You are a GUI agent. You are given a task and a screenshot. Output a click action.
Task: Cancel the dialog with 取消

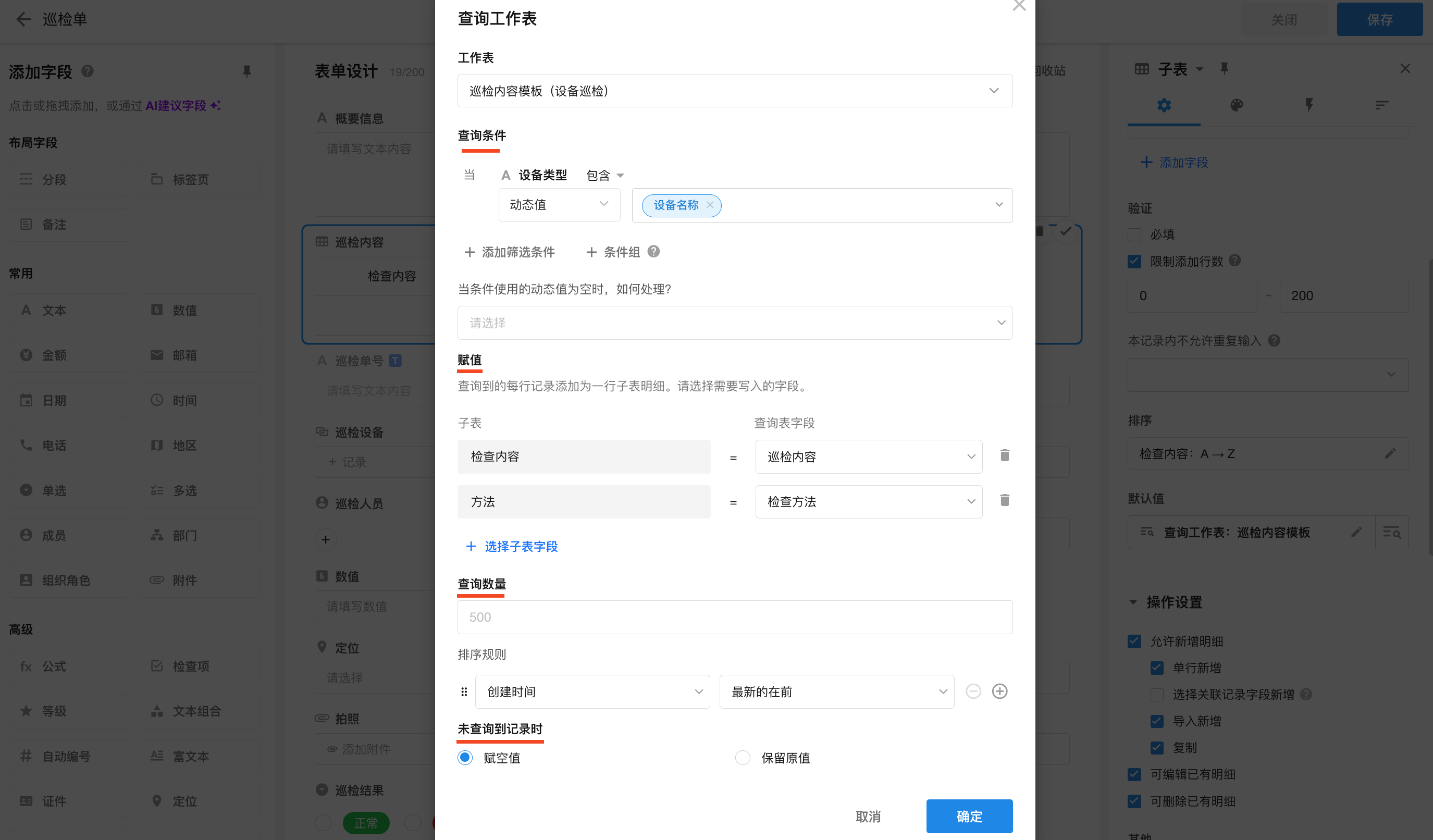[868, 816]
